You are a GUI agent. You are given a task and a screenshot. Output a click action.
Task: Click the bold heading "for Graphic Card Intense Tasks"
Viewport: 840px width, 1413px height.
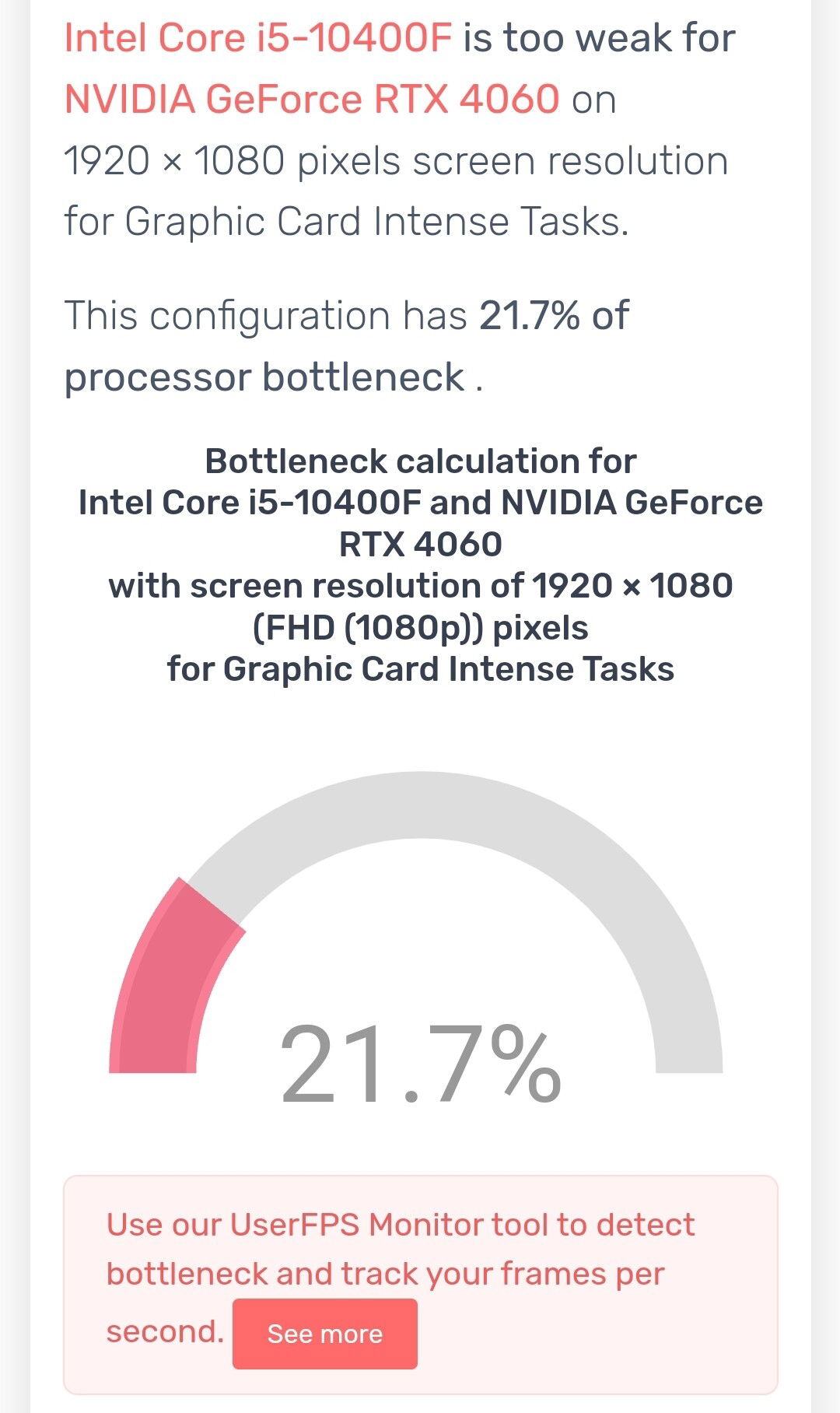click(420, 669)
